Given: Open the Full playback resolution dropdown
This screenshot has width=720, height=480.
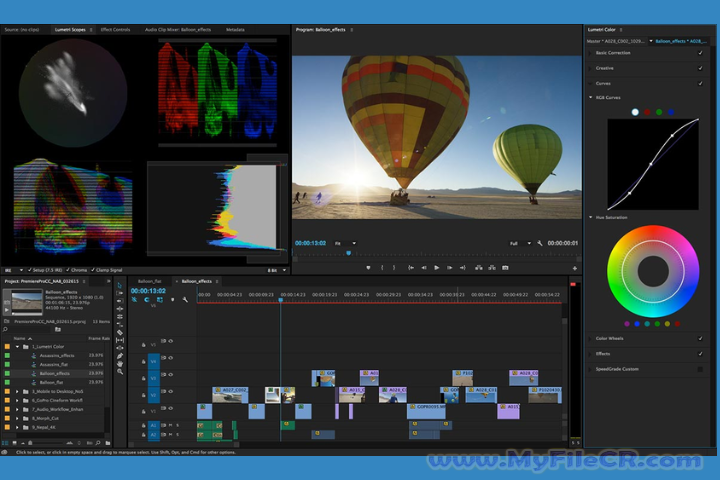Looking at the screenshot, I should tap(520, 243).
